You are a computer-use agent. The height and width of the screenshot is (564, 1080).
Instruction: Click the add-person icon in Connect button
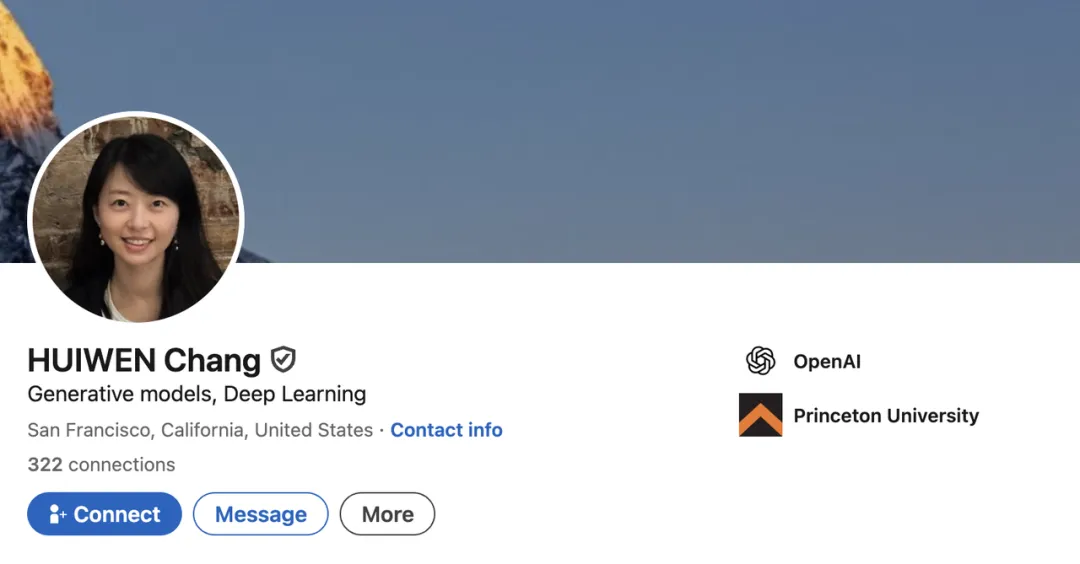point(58,514)
